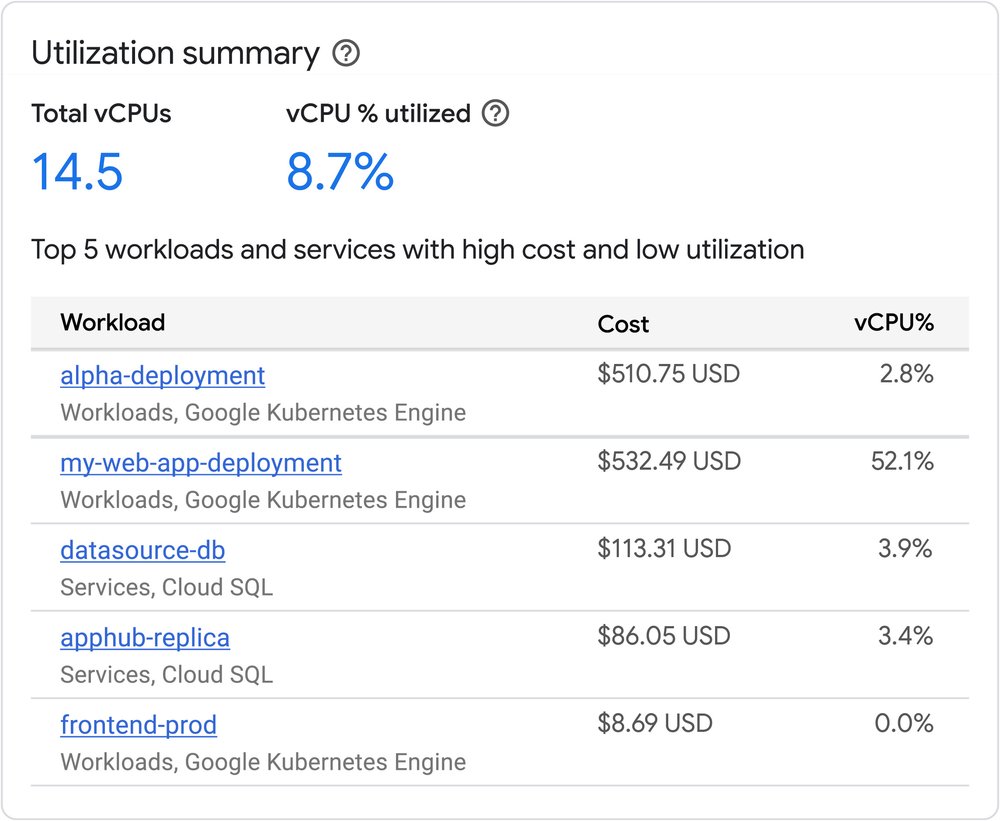Viewport: 1000px width, 821px height.
Task: Click the $8.69 USD cost cell
Action: [x=655, y=723]
